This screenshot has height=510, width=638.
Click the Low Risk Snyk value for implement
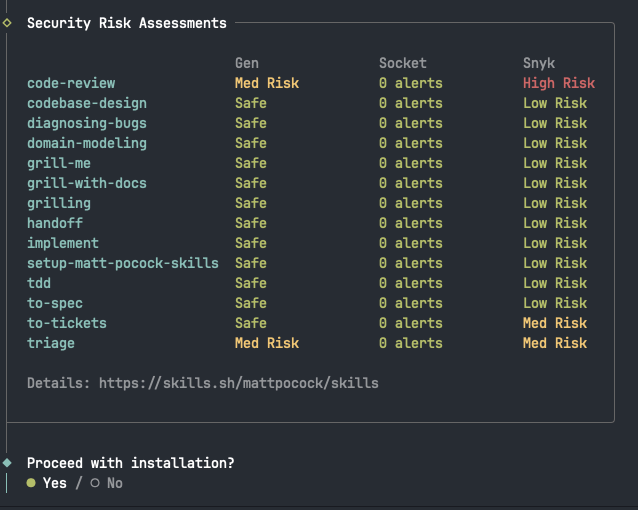(x=555, y=243)
